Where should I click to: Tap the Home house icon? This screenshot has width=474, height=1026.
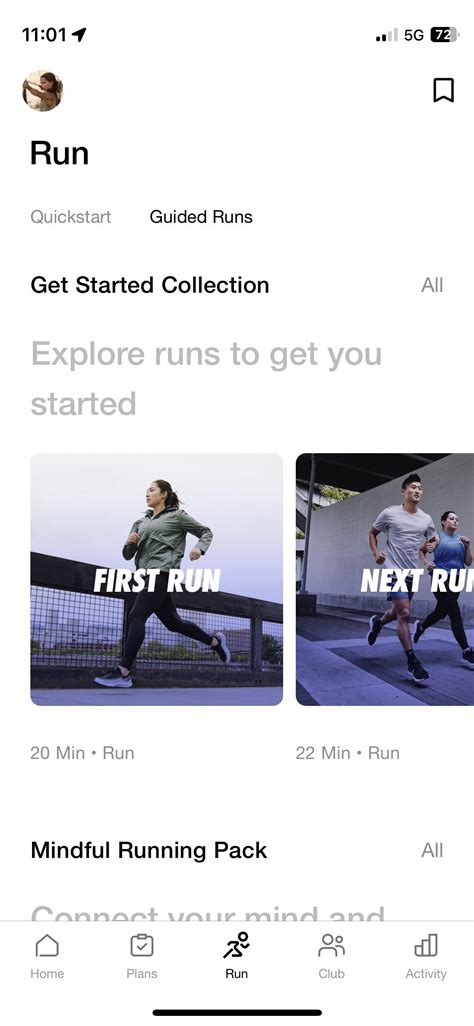point(47,945)
